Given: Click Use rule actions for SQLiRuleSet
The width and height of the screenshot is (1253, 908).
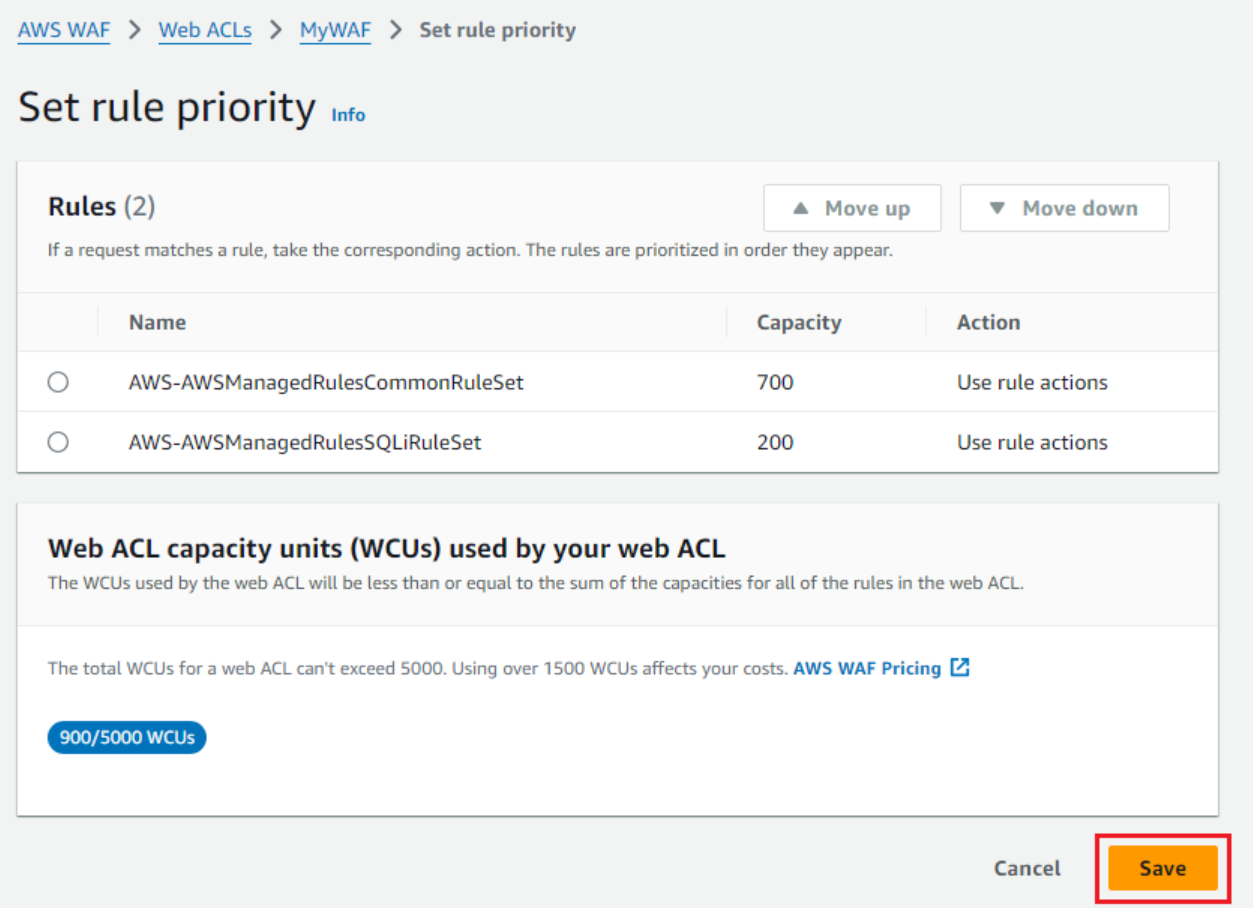Looking at the screenshot, I should [x=1032, y=442].
